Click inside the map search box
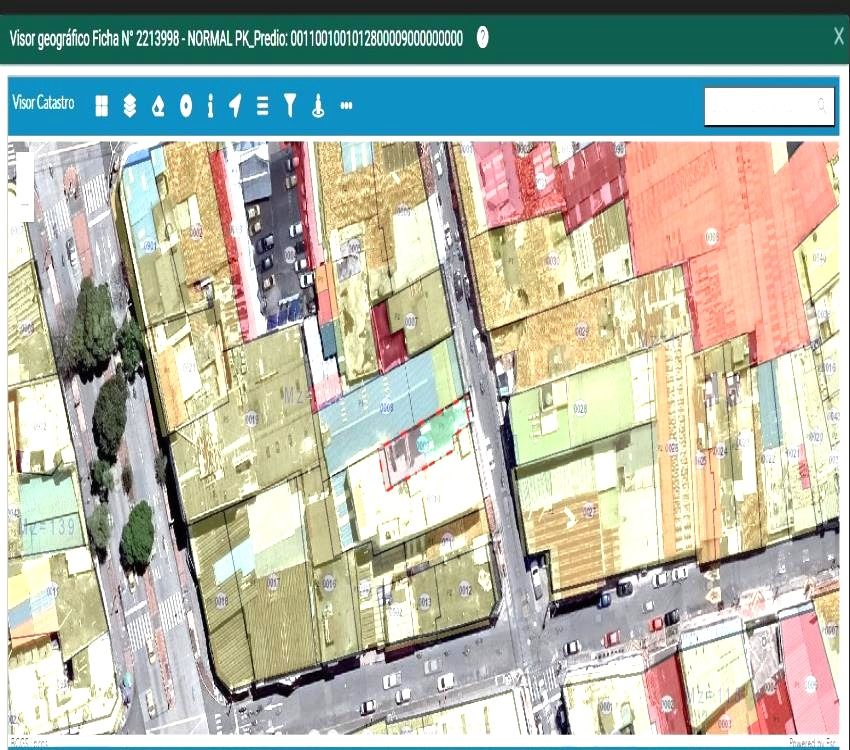Screen dimensions: 850x750 (x=760, y=106)
